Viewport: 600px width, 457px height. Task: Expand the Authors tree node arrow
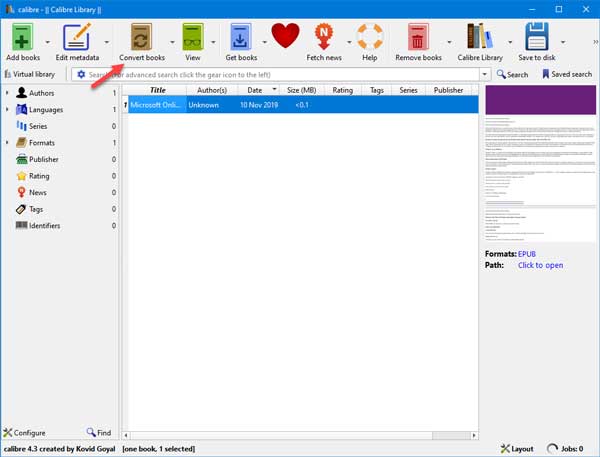pos(7,93)
